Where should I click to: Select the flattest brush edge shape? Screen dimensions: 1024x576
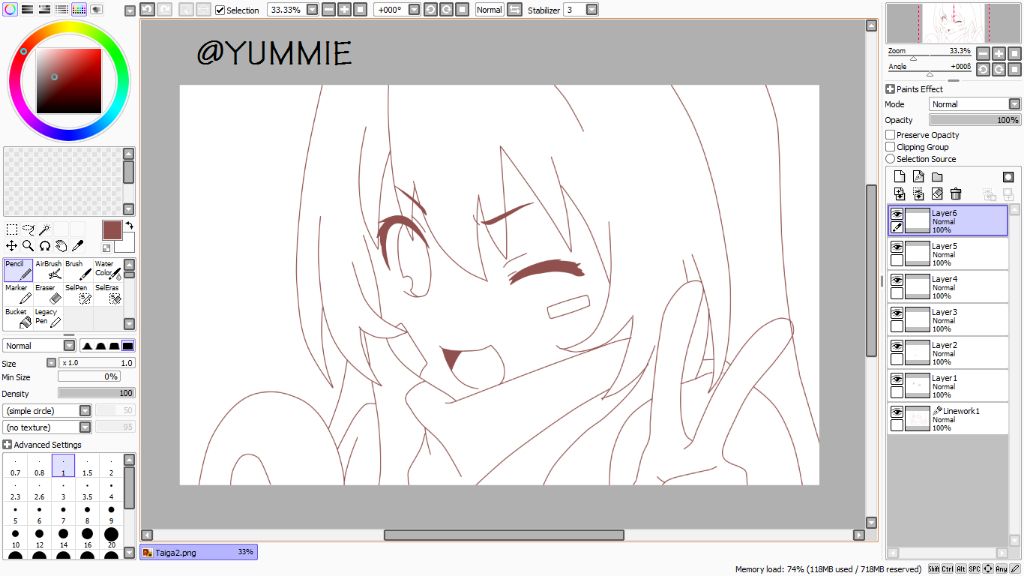(x=128, y=345)
